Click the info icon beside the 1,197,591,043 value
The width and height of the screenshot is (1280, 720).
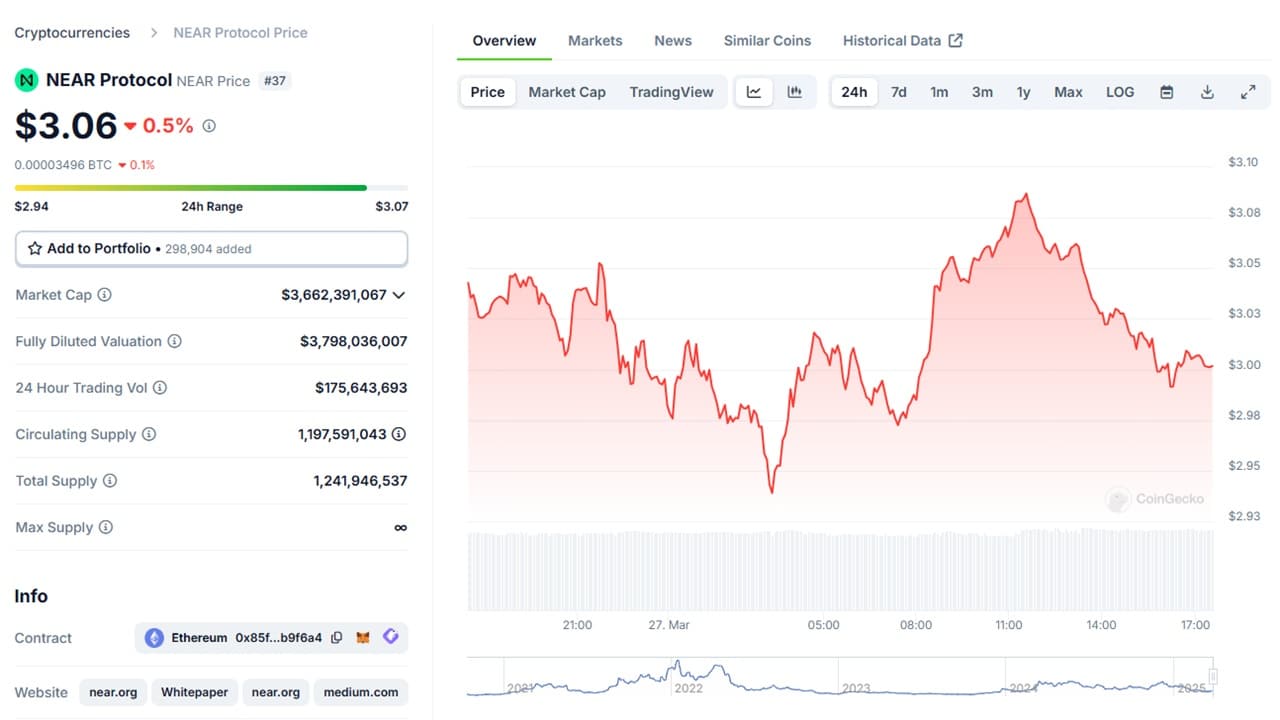[399, 434]
